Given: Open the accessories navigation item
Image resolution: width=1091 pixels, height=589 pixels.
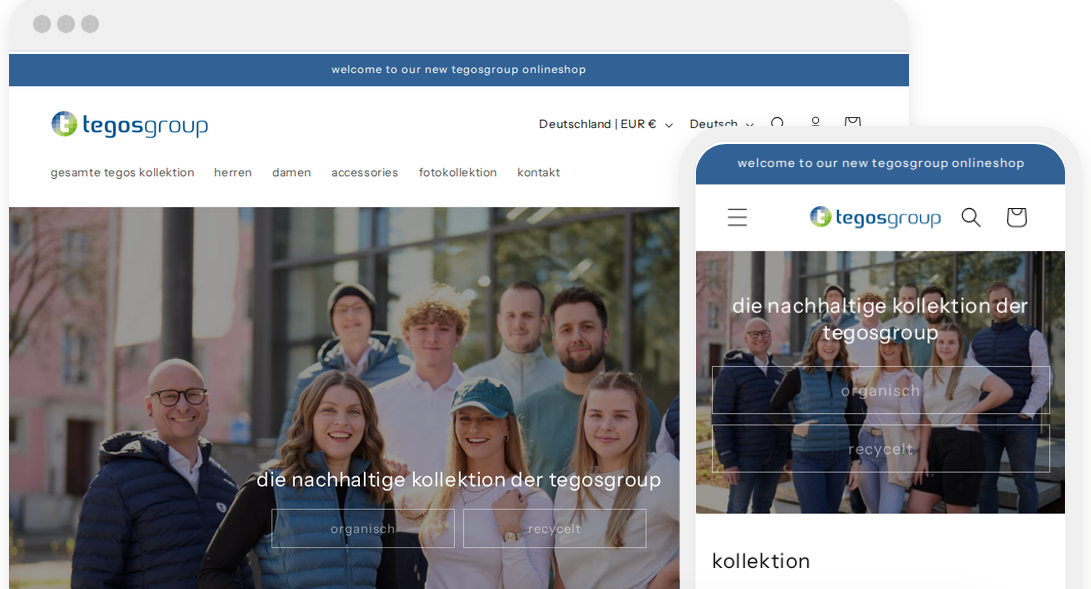Looking at the screenshot, I should (364, 172).
